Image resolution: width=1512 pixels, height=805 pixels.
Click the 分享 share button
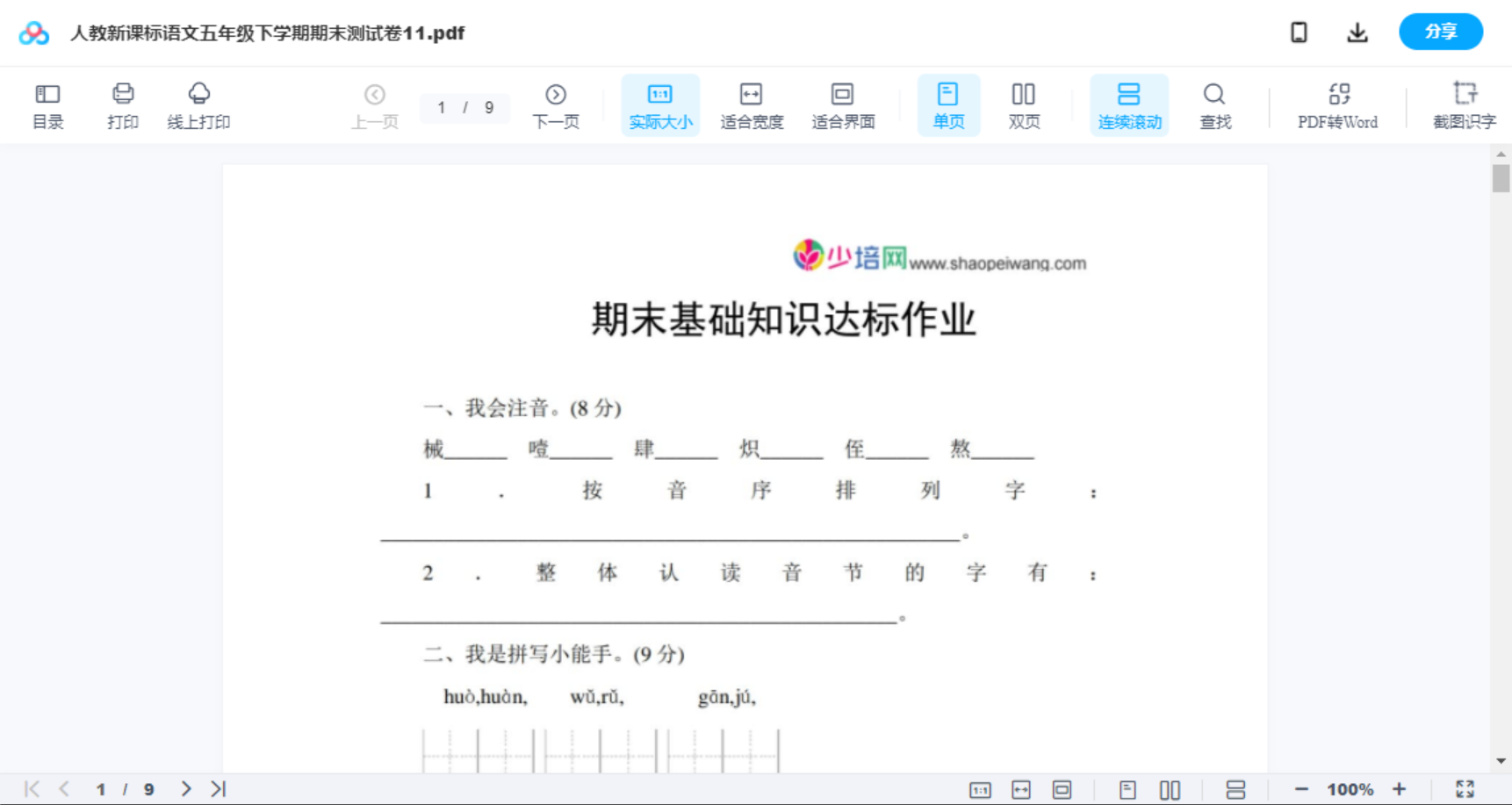pyautogui.click(x=1440, y=32)
